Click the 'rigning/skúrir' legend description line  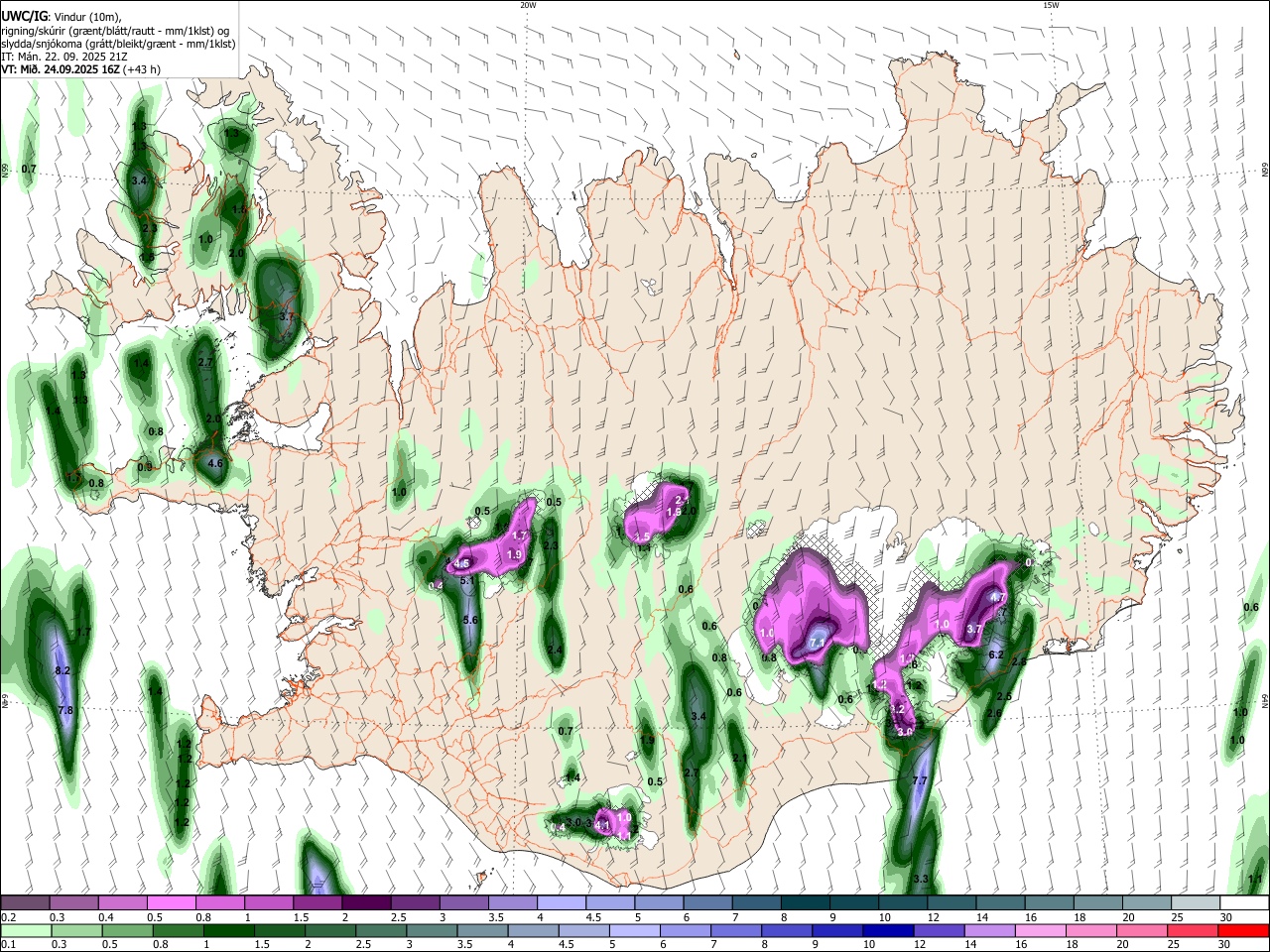tap(115, 30)
